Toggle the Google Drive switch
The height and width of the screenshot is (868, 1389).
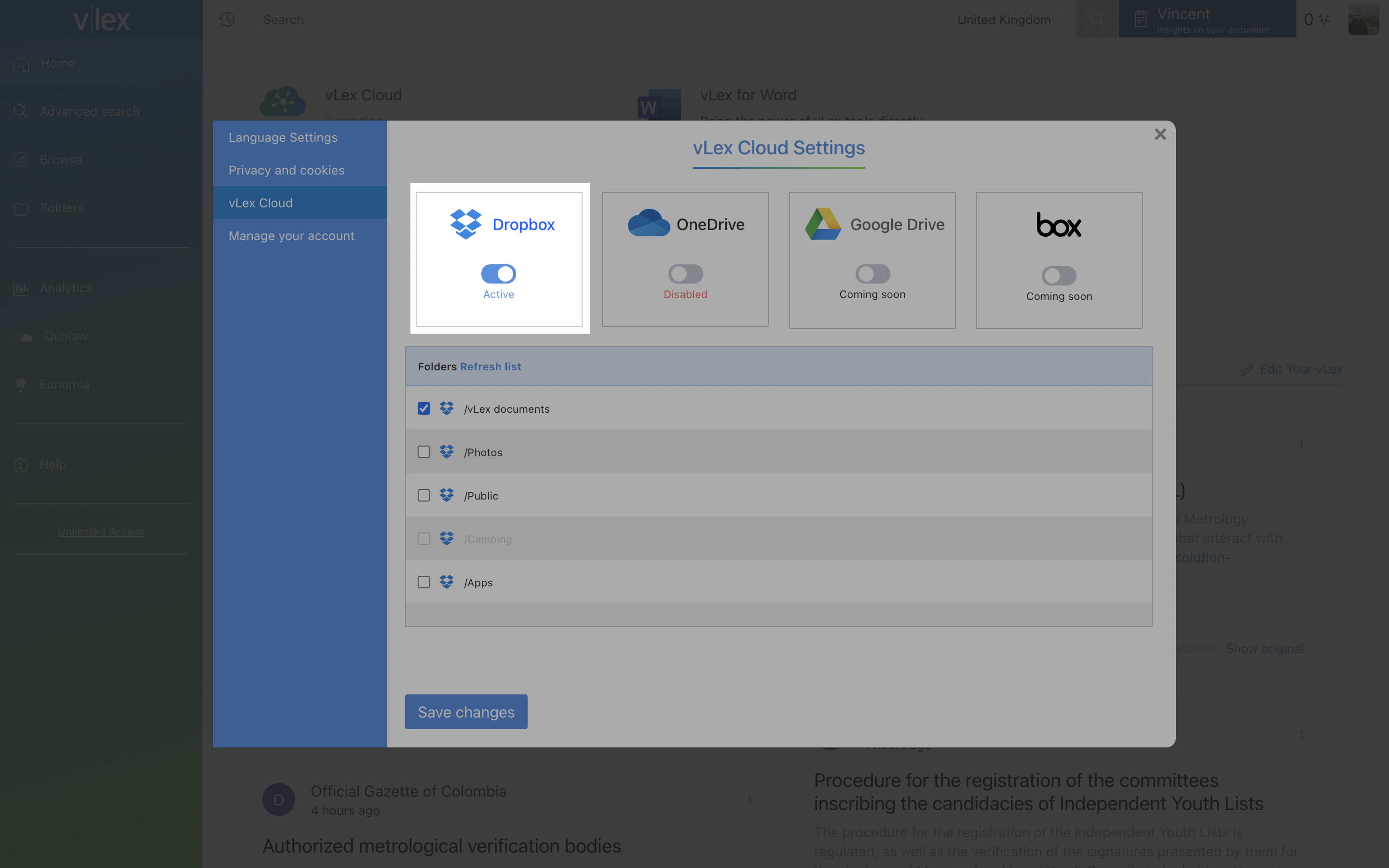tap(872, 274)
